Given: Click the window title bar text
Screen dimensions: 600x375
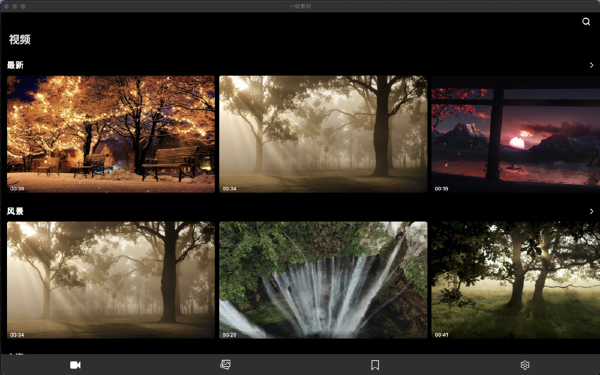Looking at the screenshot, I should point(300,6).
